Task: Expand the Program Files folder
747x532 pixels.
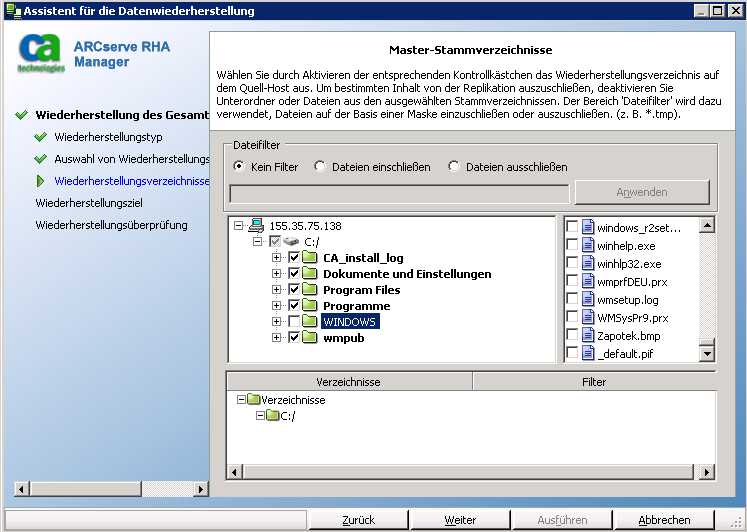Action: pyautogui.click(x=276, y=290)
